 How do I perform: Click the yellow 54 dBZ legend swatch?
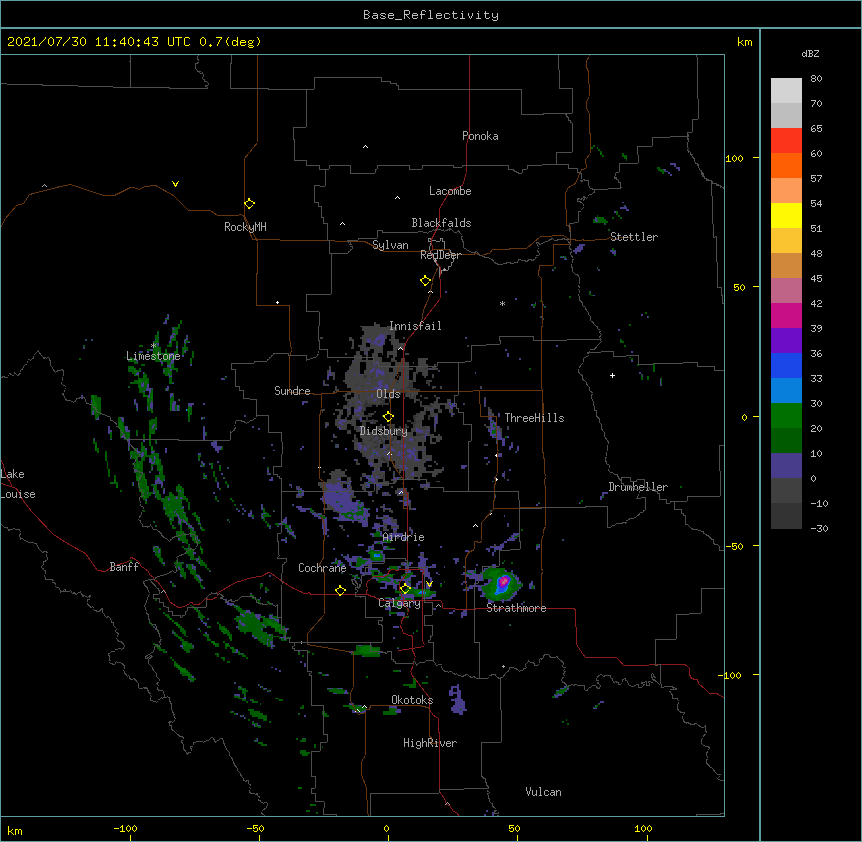point(786,216)
